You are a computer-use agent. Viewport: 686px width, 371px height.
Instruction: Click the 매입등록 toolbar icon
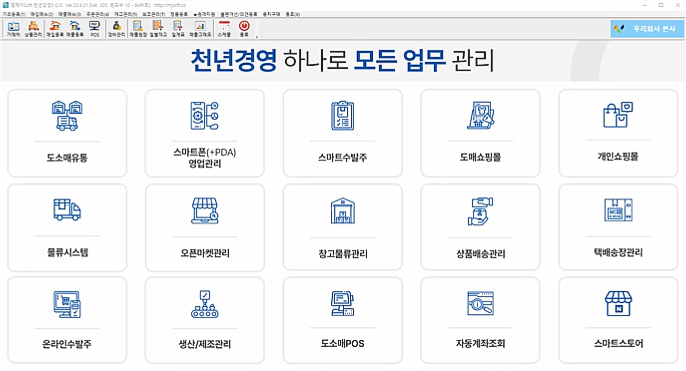pos(55,28)
